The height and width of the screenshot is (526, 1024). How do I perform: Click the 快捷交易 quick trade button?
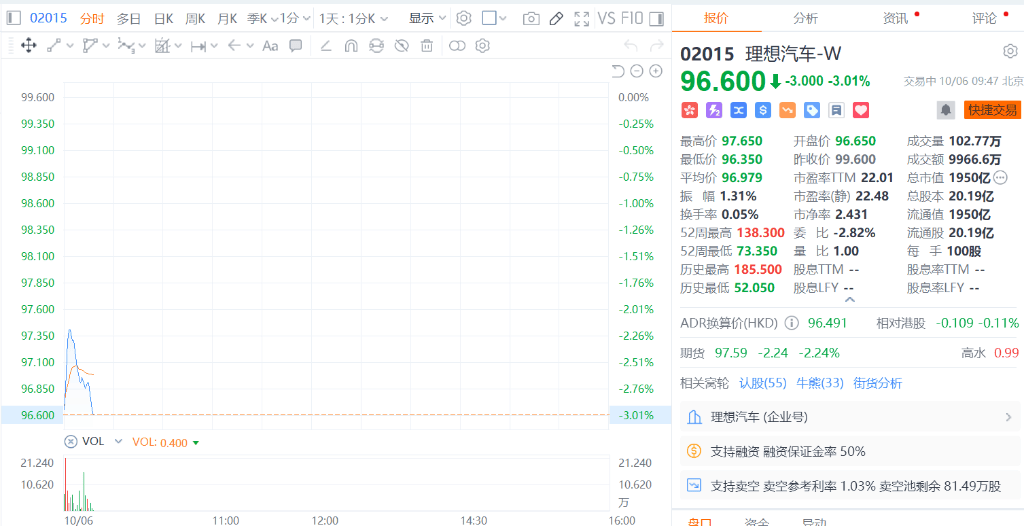click(992, 110)
